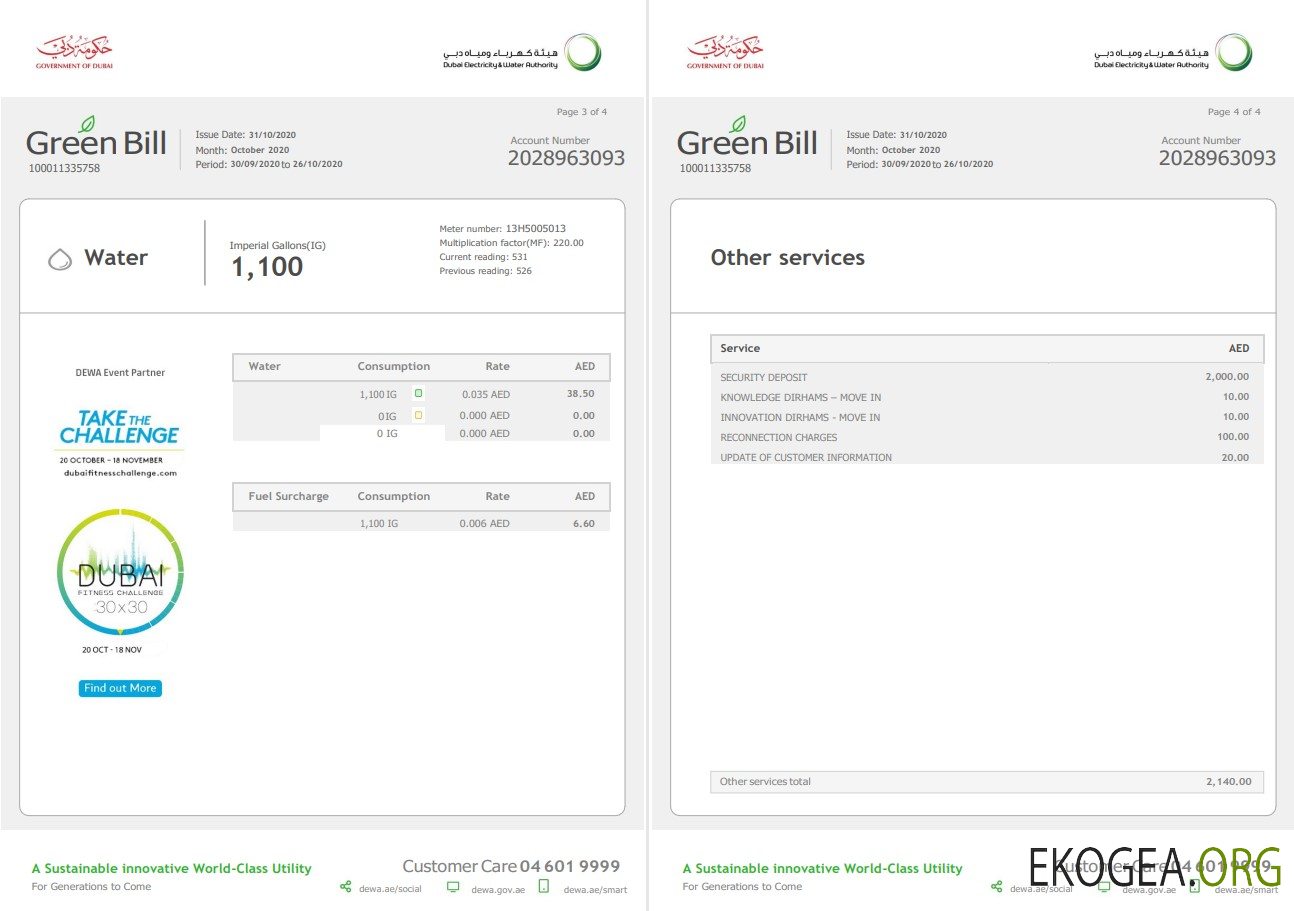Click the Find out More button
The width and height of the screenshot is (1294, 911).
[x=119, y=688]
